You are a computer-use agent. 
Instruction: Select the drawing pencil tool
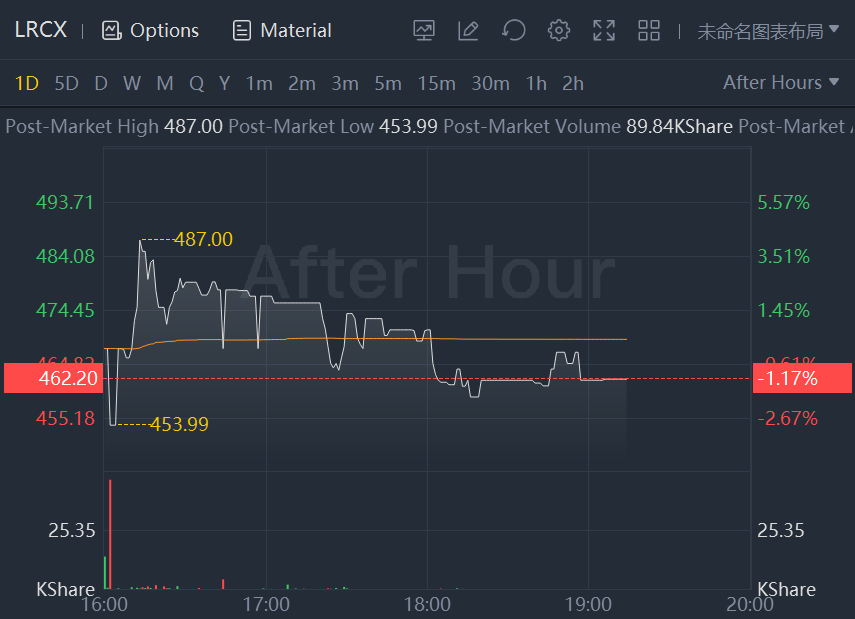point(468,31)
